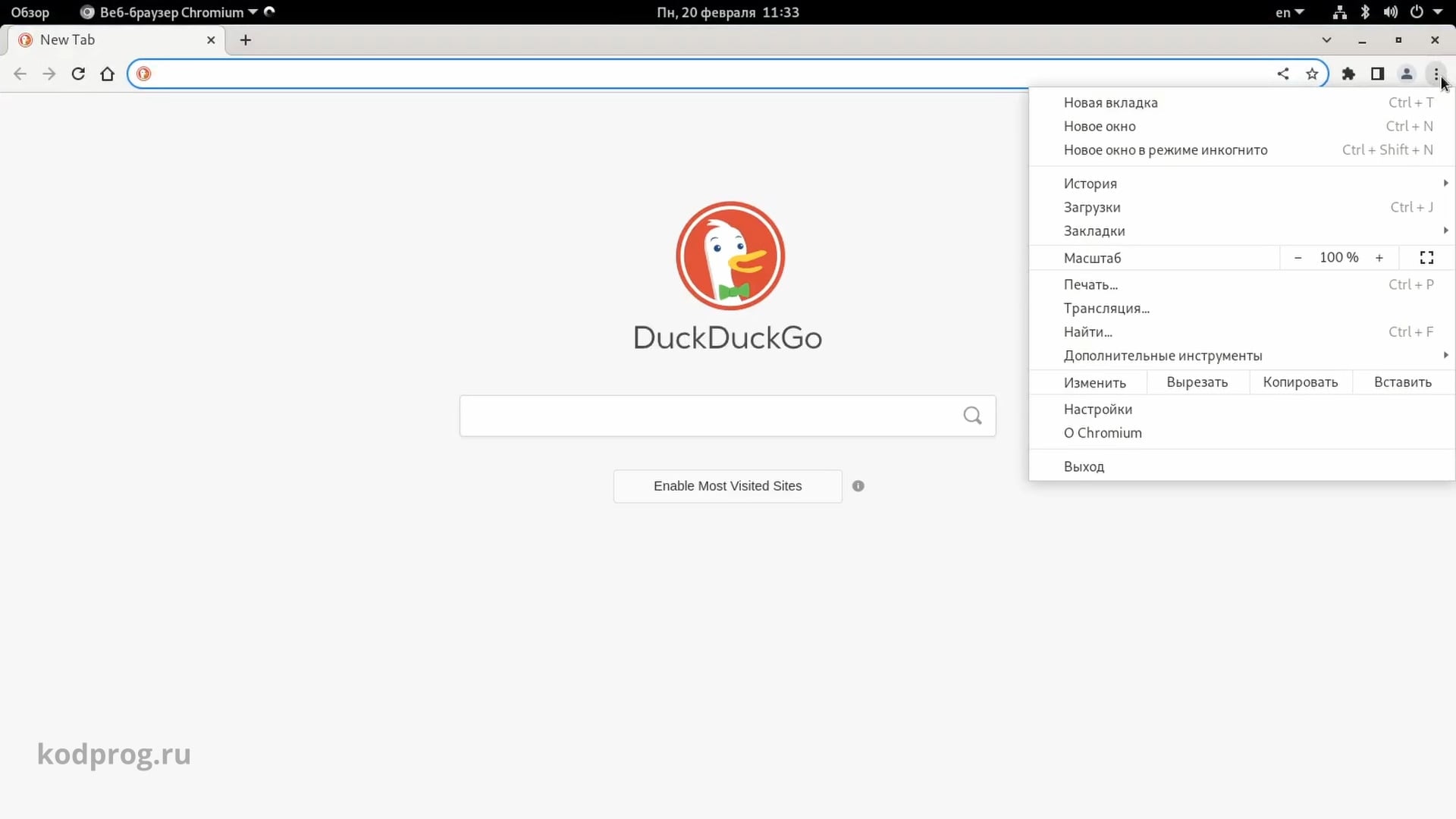
Task: Open Загрузки from the menu
Action: click(x=1242, y=207)
